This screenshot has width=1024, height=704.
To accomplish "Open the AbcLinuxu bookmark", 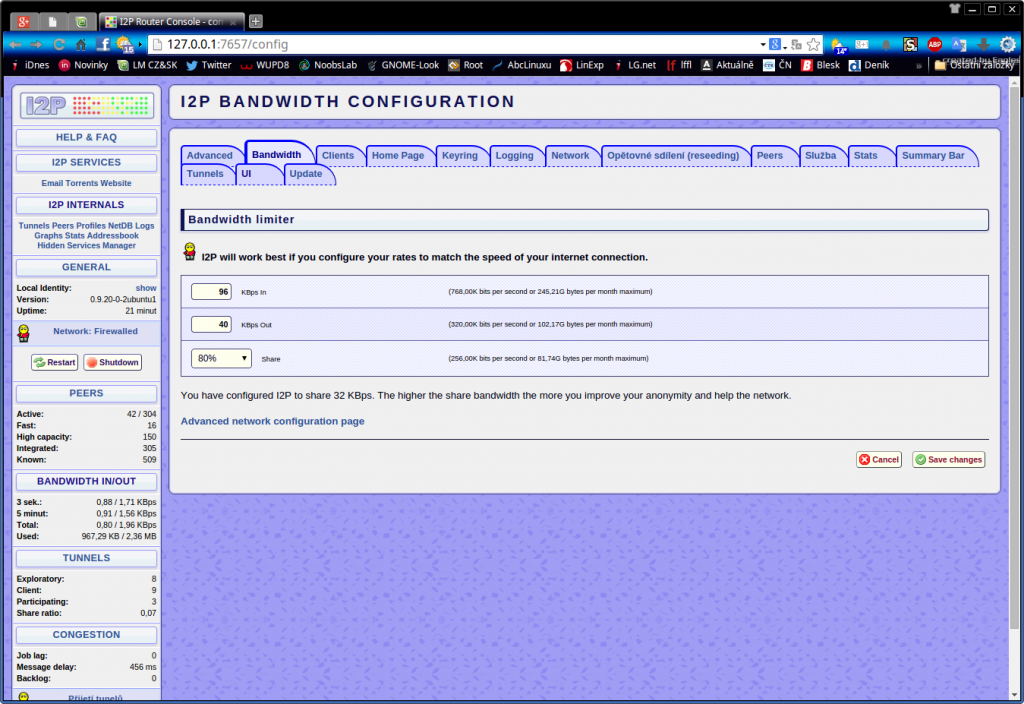I will point(522,65).
